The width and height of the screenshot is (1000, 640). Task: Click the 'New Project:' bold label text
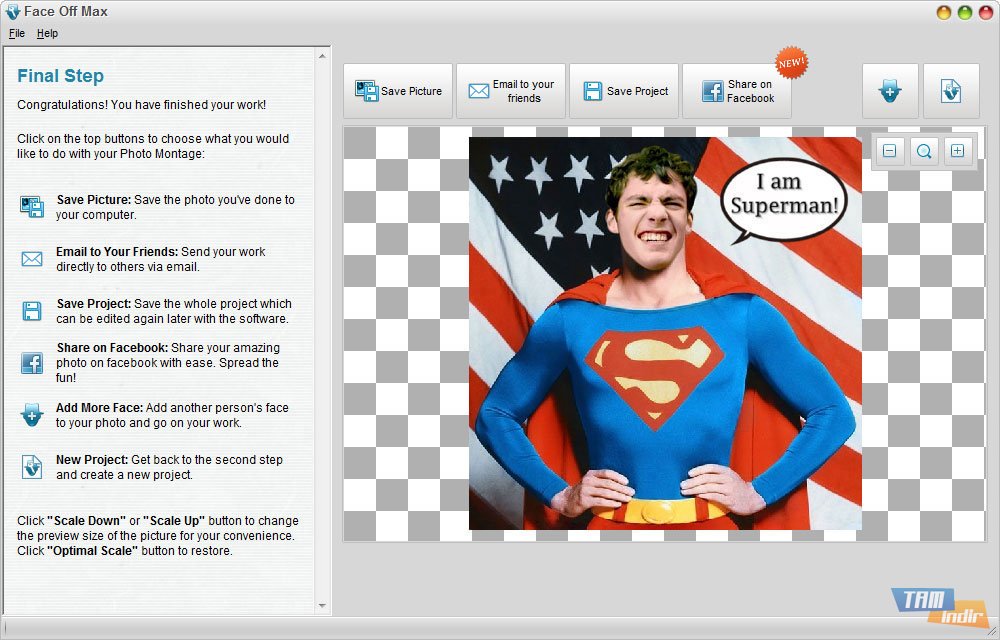92,460
